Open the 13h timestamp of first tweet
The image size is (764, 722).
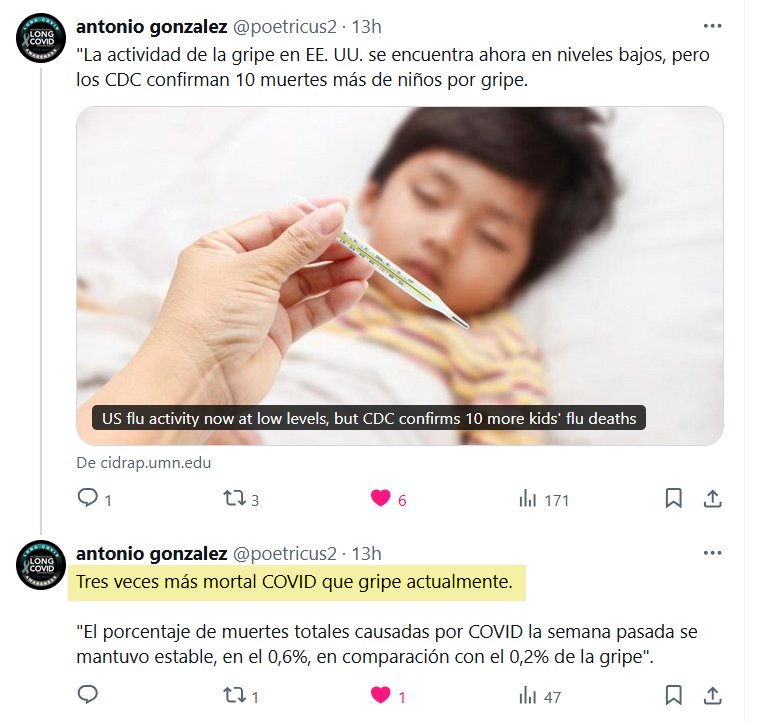point(366,26)
